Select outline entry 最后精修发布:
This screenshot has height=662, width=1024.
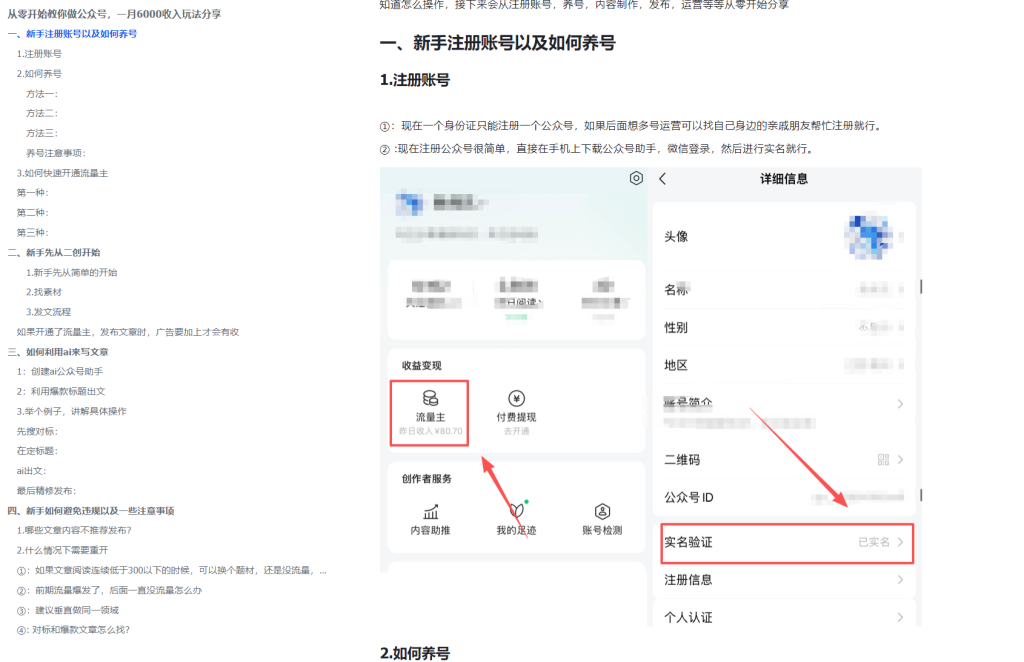click(x=46, y=491)
